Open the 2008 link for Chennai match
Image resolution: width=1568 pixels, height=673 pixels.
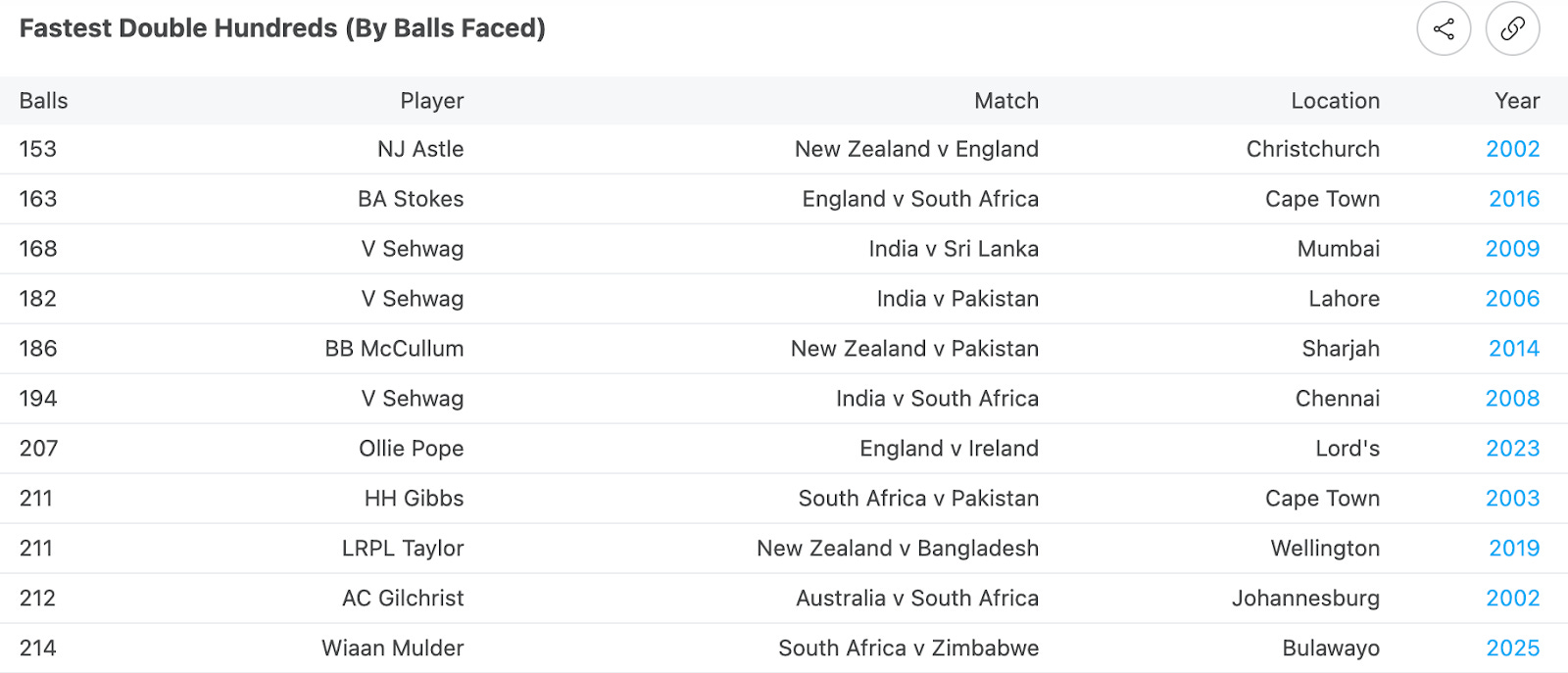tap(1513, 399)
